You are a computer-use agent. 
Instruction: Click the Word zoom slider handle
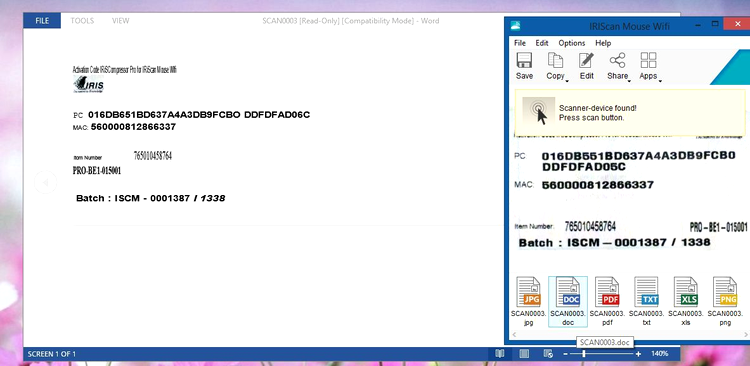coord(584,354)
